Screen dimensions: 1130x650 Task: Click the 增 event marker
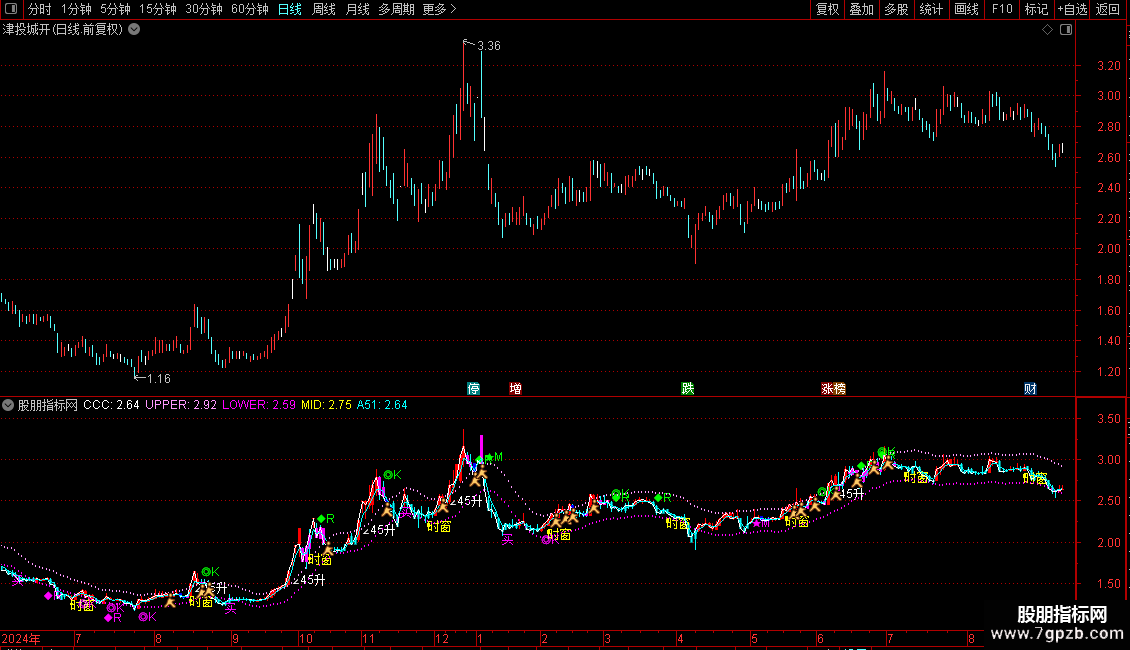click(x=515, y=388)
